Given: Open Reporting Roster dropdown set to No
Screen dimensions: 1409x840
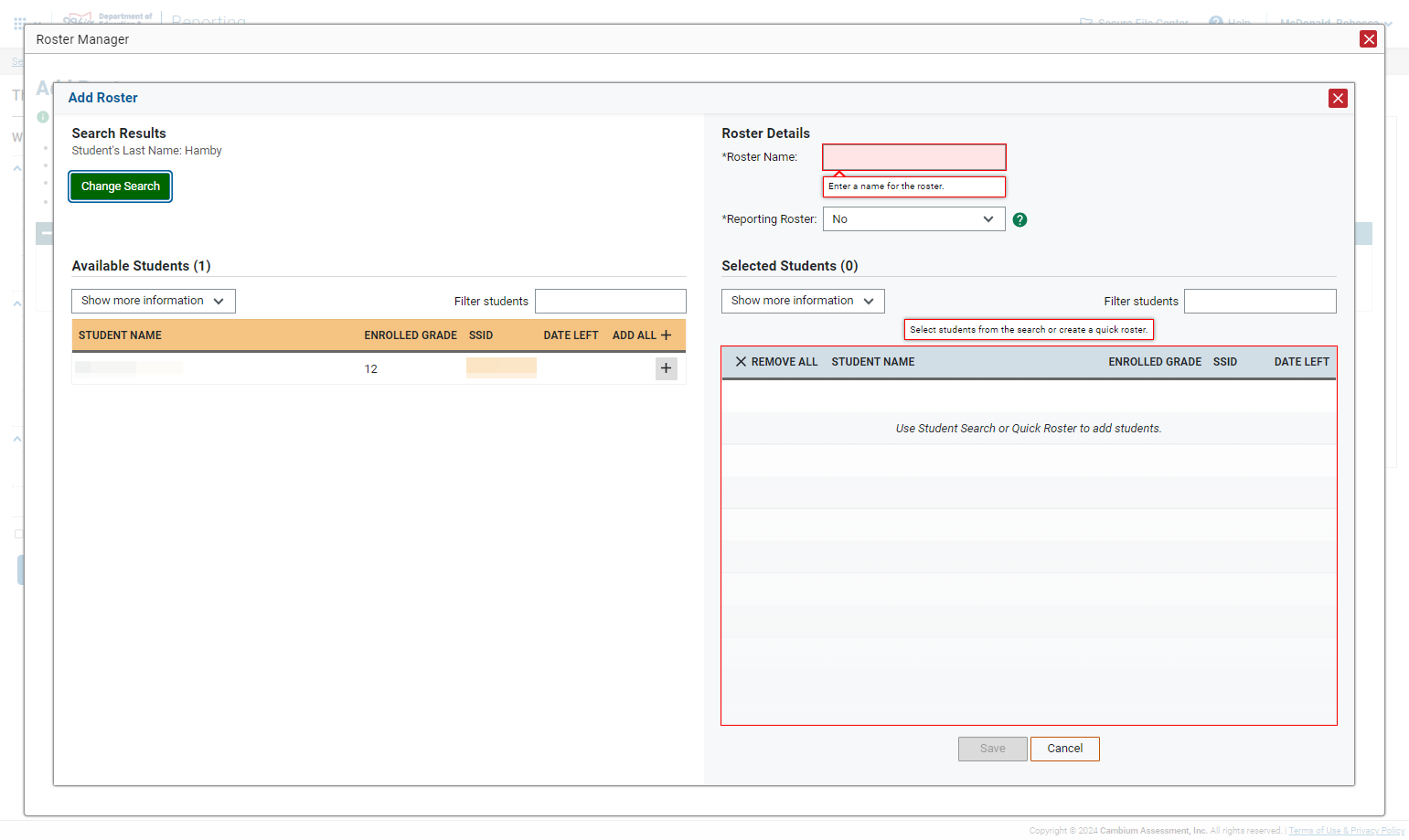Looking at the screenshot, I should pos(913,219).
